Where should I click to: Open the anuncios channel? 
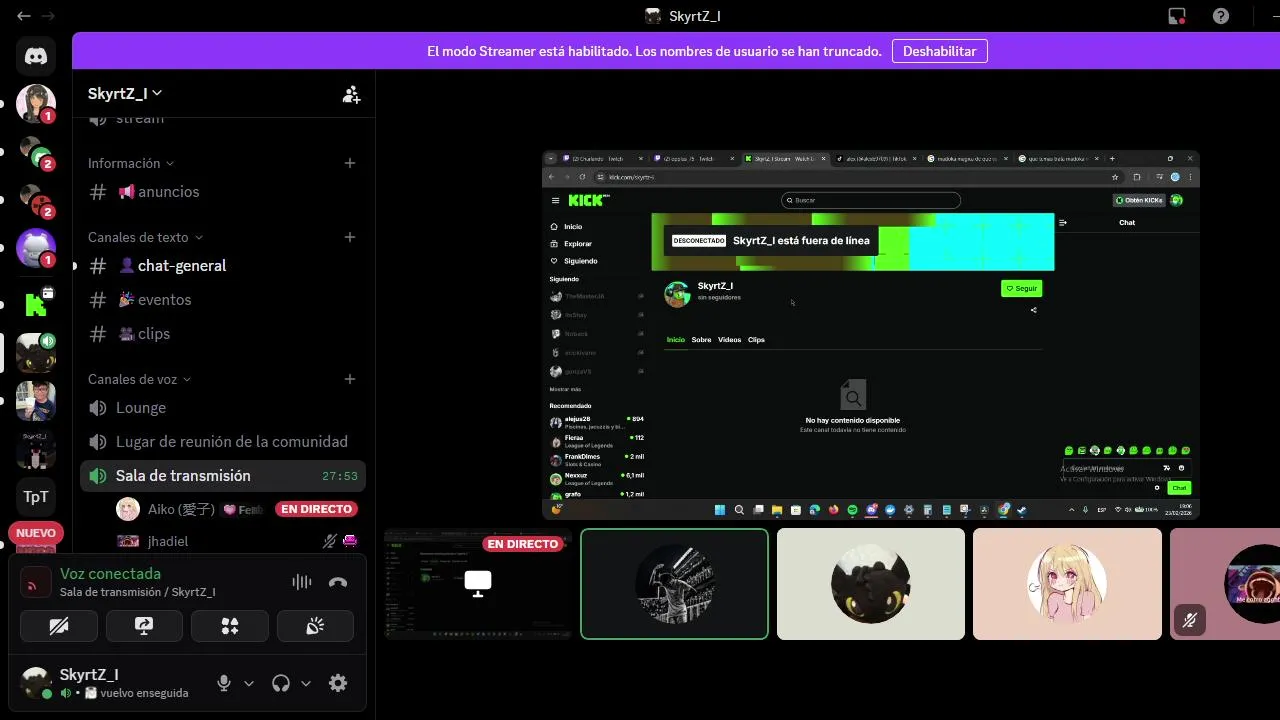coord(222,192)
